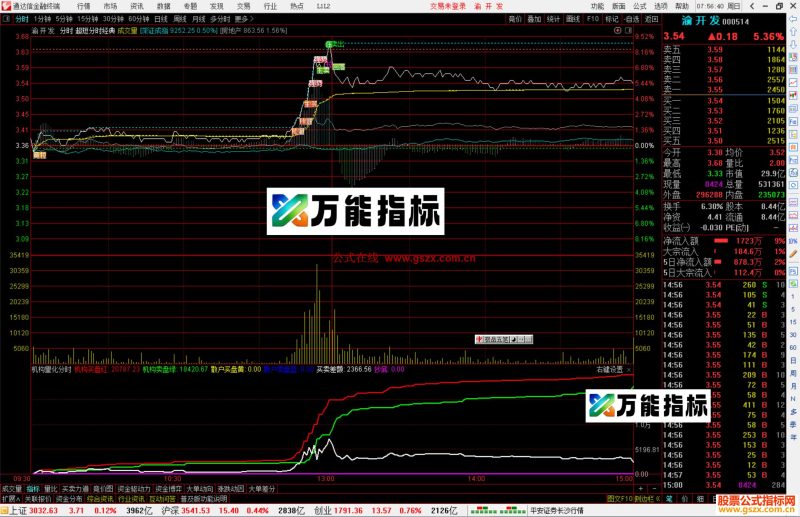Select the 资金驱动力 indicator tab
The image size is (800, 517).
pyautogui.click(x=134, y=489)
